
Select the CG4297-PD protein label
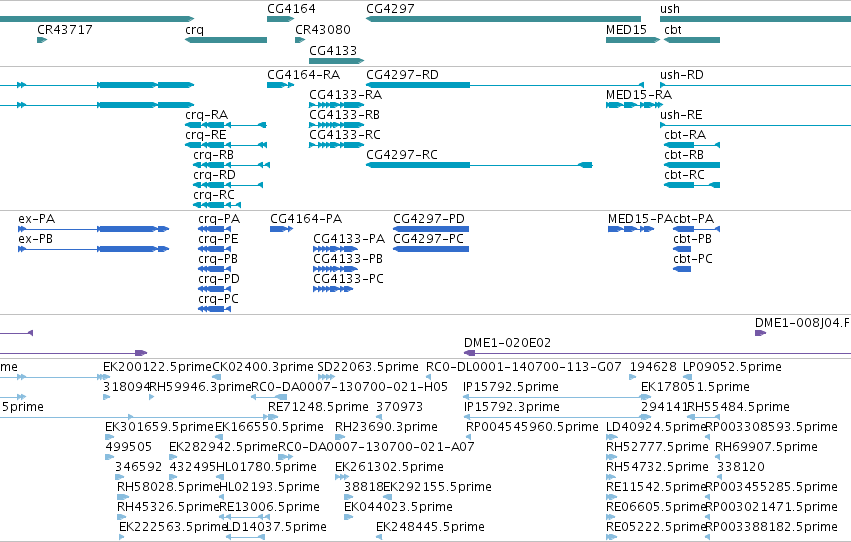pyautogui.click(x=429, y=219)
